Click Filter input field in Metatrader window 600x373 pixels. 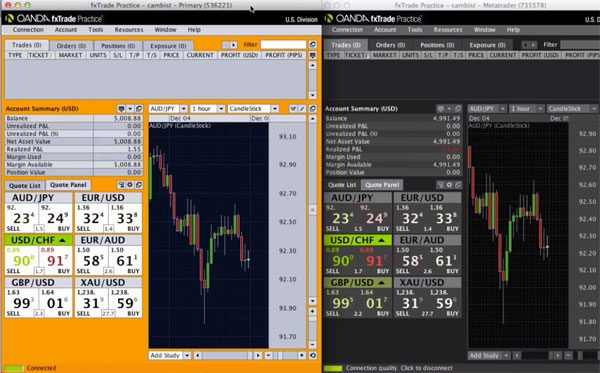tap(580, 45)
